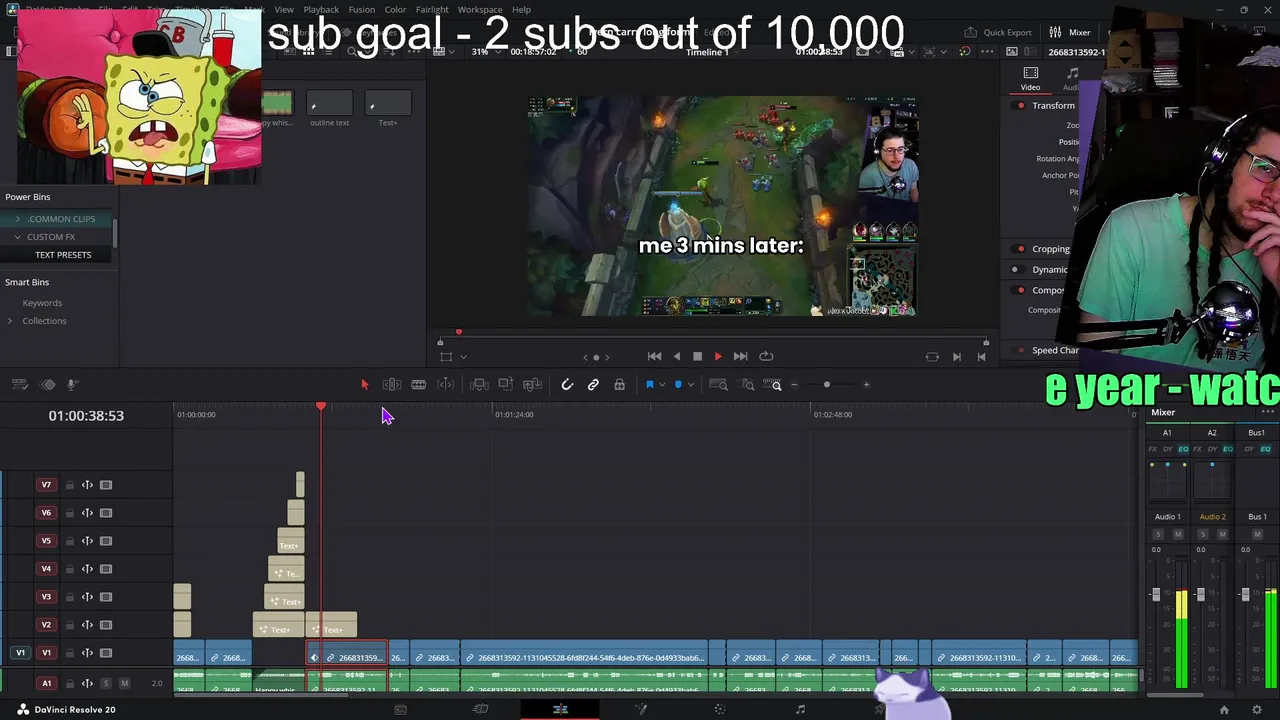
Task: Expand the Cropping inspector section
Action: tap(1050, 249)
